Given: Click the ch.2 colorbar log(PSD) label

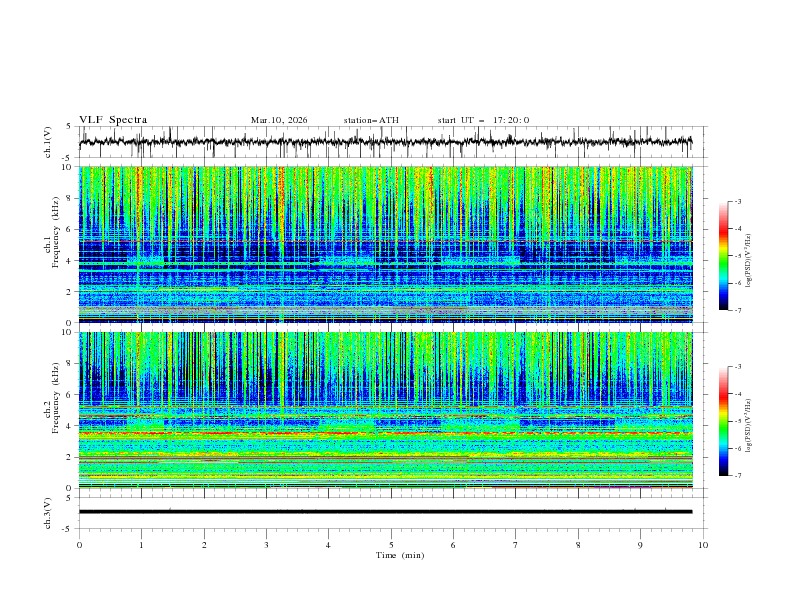Looking at the screenshot, I should (748, 425).
